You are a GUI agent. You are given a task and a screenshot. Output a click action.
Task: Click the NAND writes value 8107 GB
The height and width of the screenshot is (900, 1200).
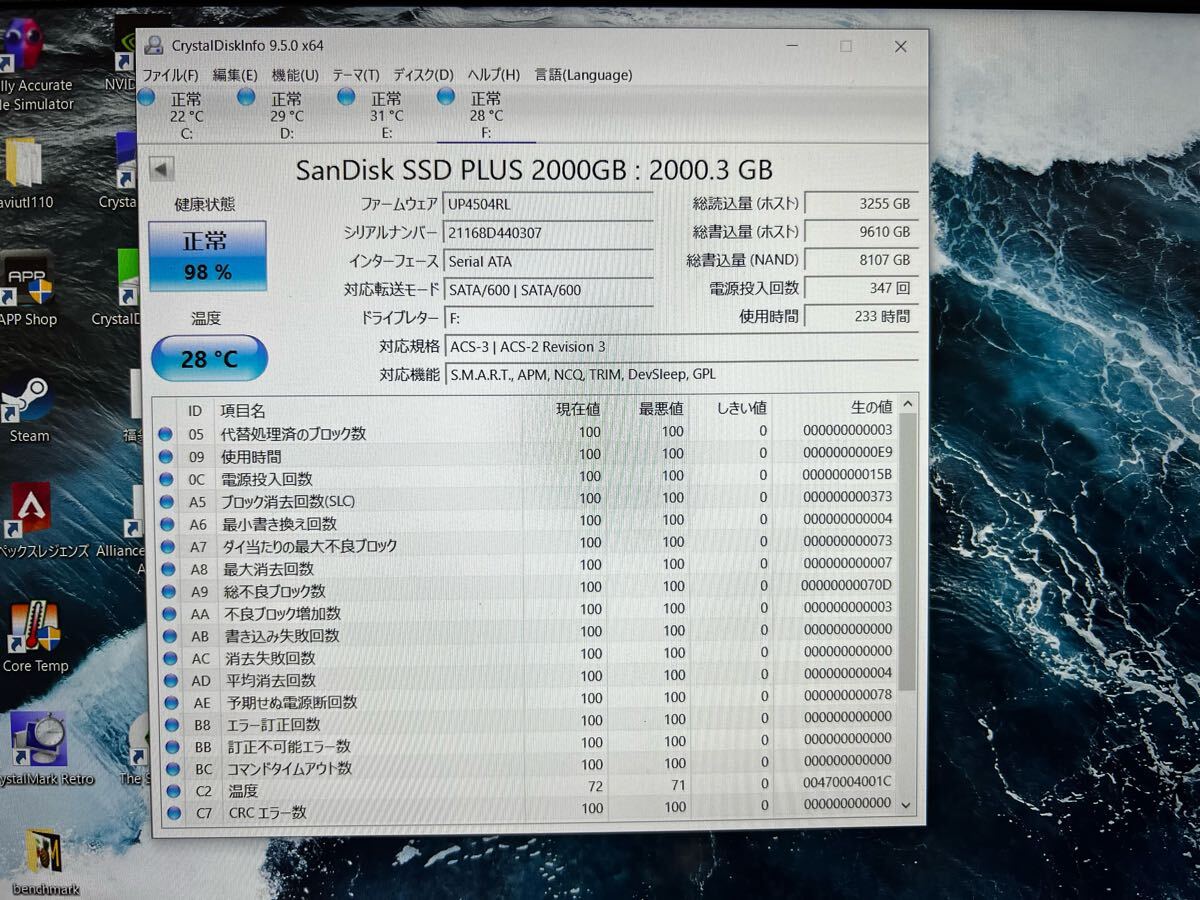click(x=861, y=260)
